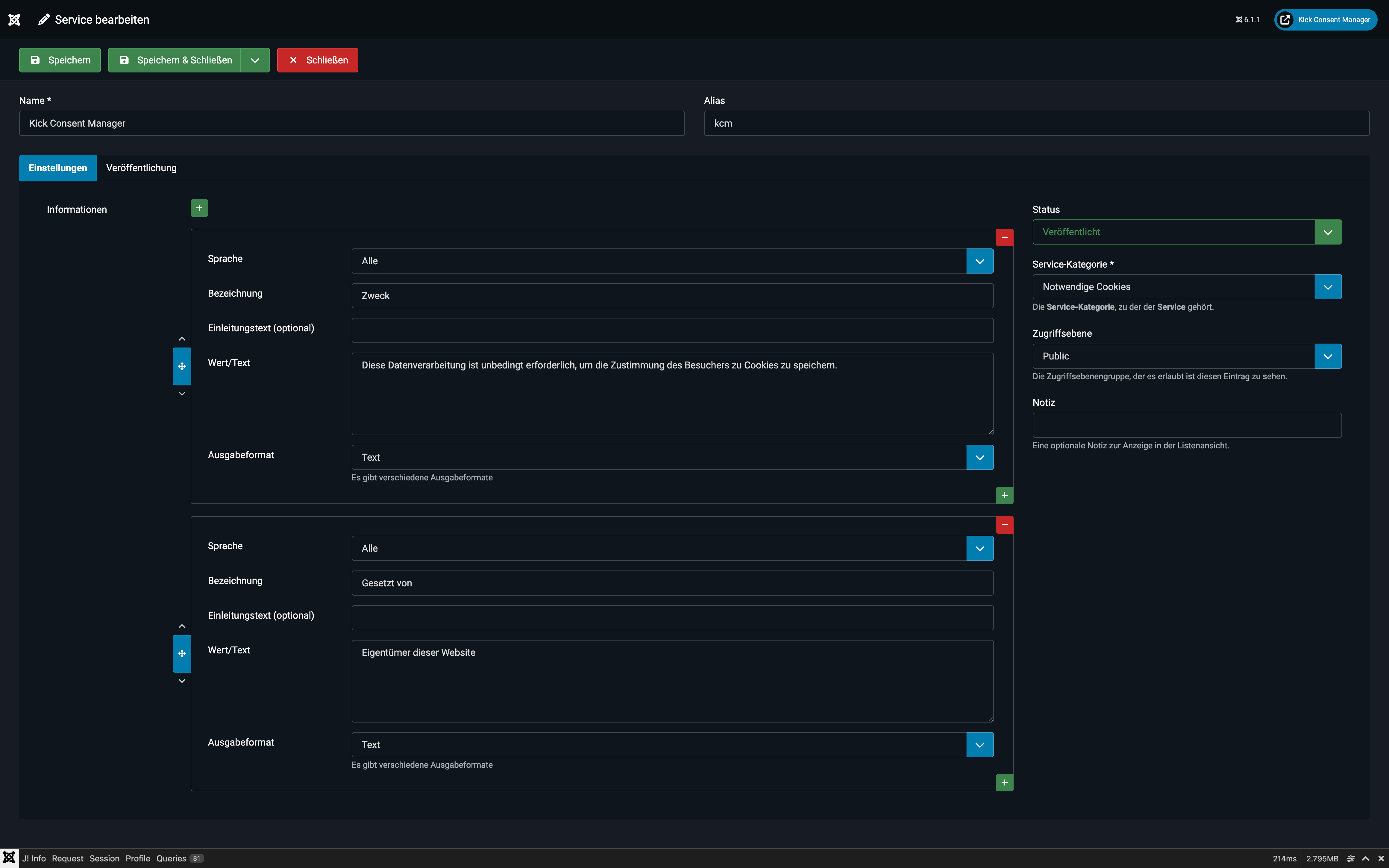
Task: Focus the Name input field
Action: tap(352, 123)
